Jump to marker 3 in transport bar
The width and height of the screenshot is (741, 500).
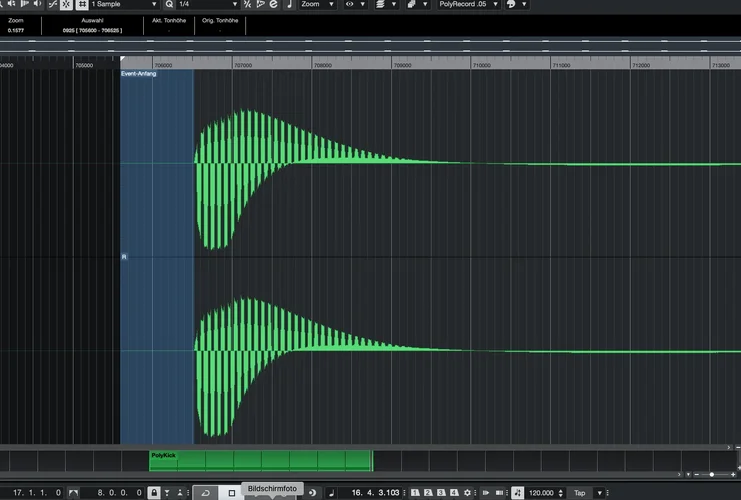pos(441,493)
